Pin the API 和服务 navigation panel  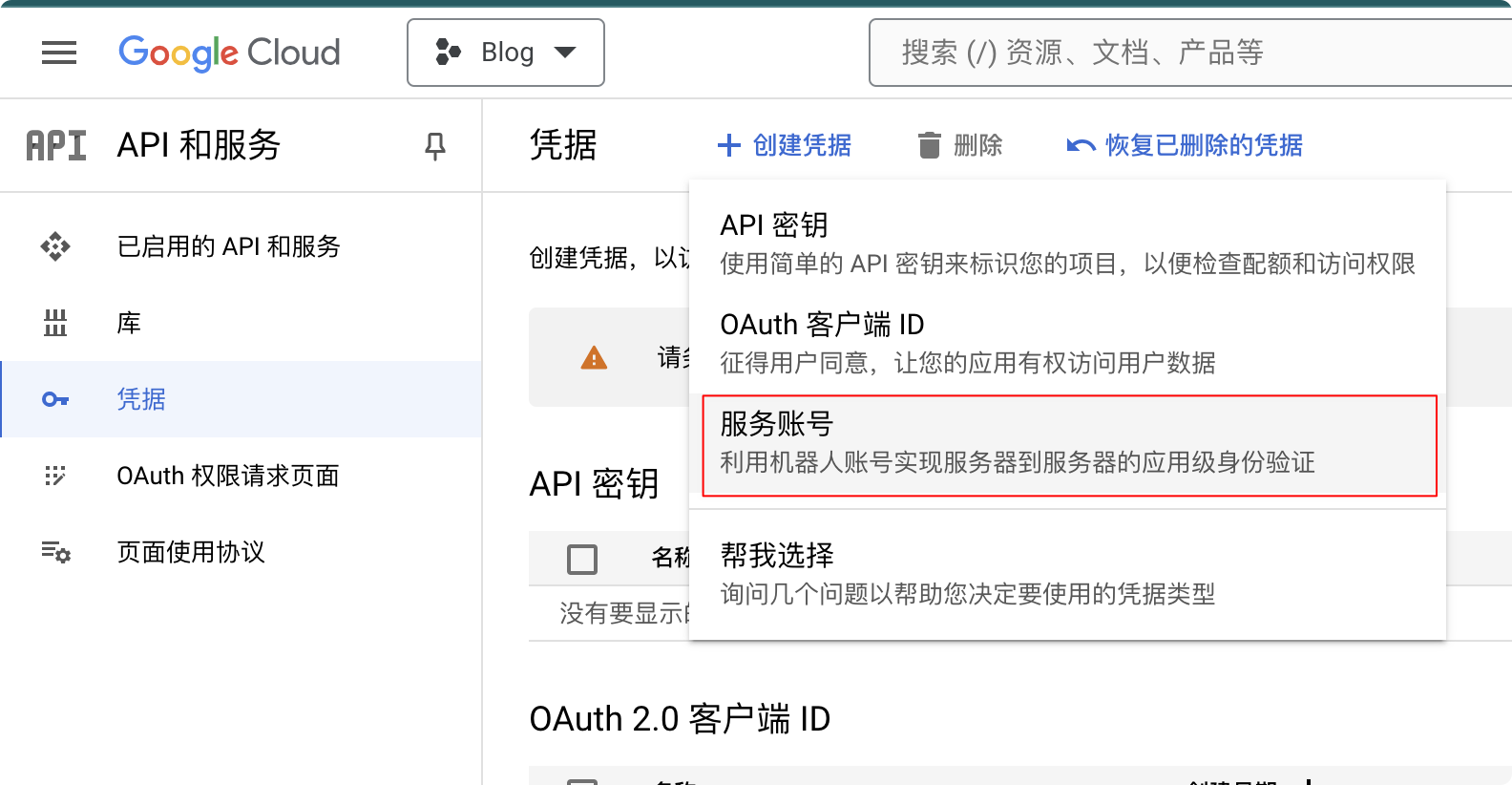point(435,146)
